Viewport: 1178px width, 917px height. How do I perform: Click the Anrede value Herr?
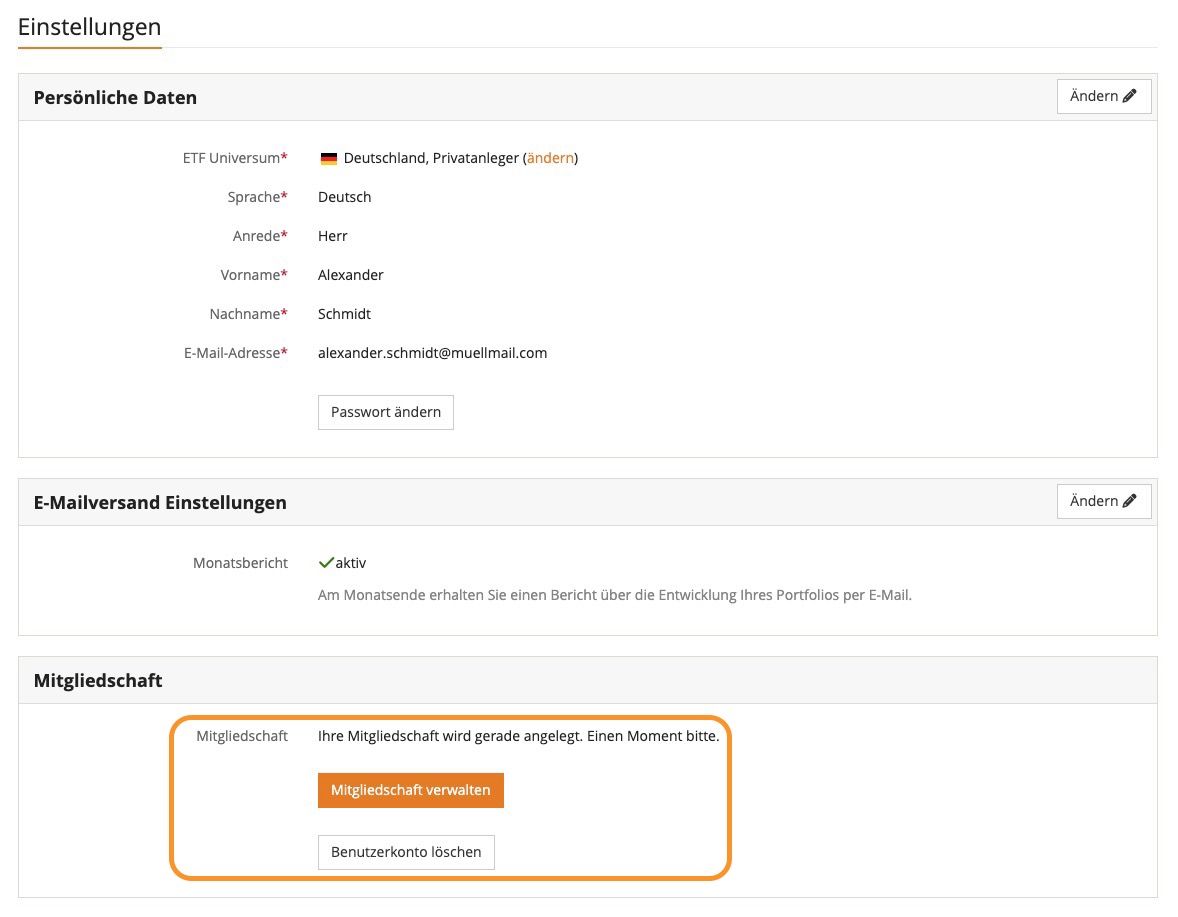pyautogui.click(x=332, y=236)
